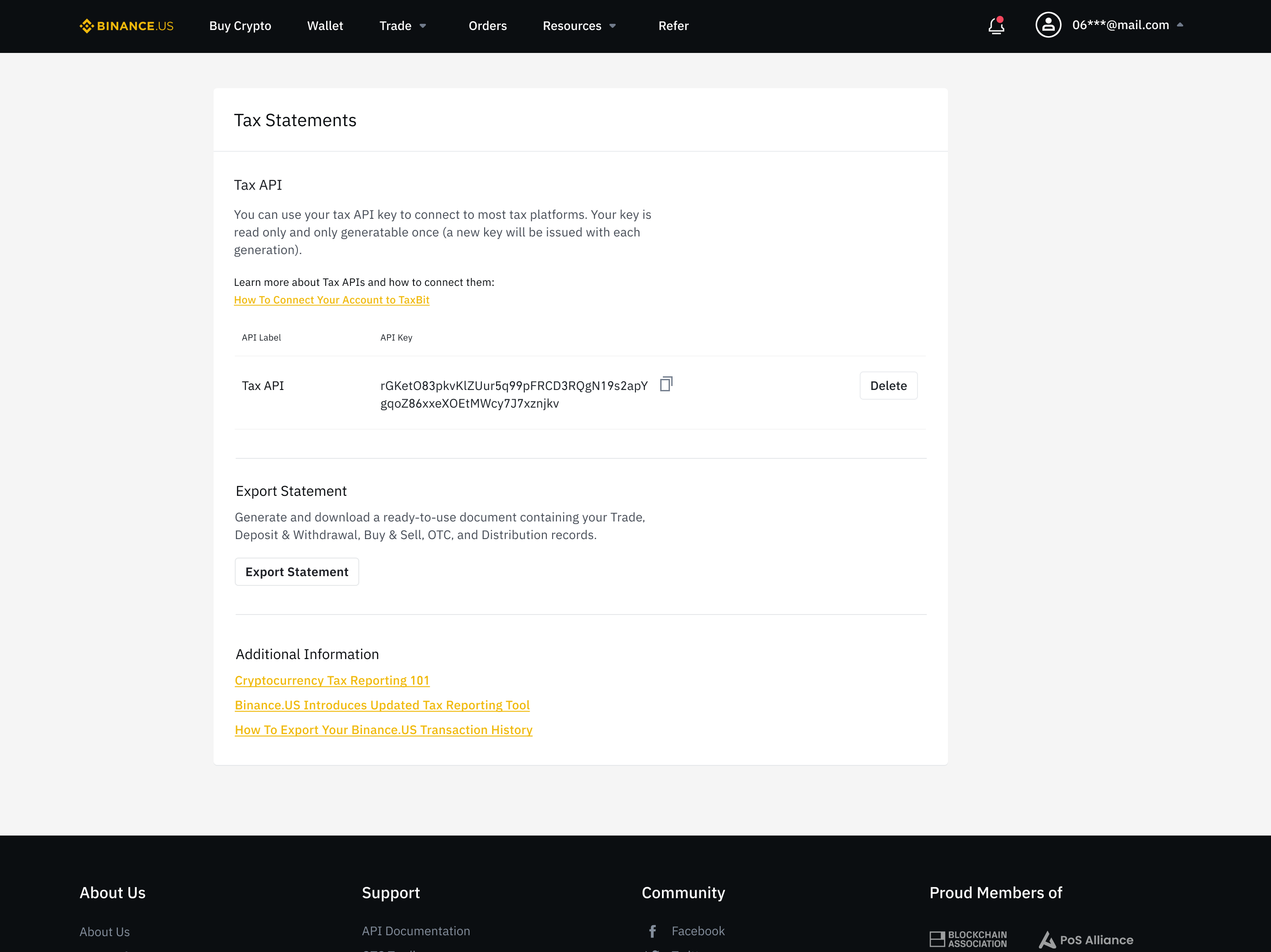Open the Wallet page
The height and width of the screenshot is (952, 1271).
[325, 26]
